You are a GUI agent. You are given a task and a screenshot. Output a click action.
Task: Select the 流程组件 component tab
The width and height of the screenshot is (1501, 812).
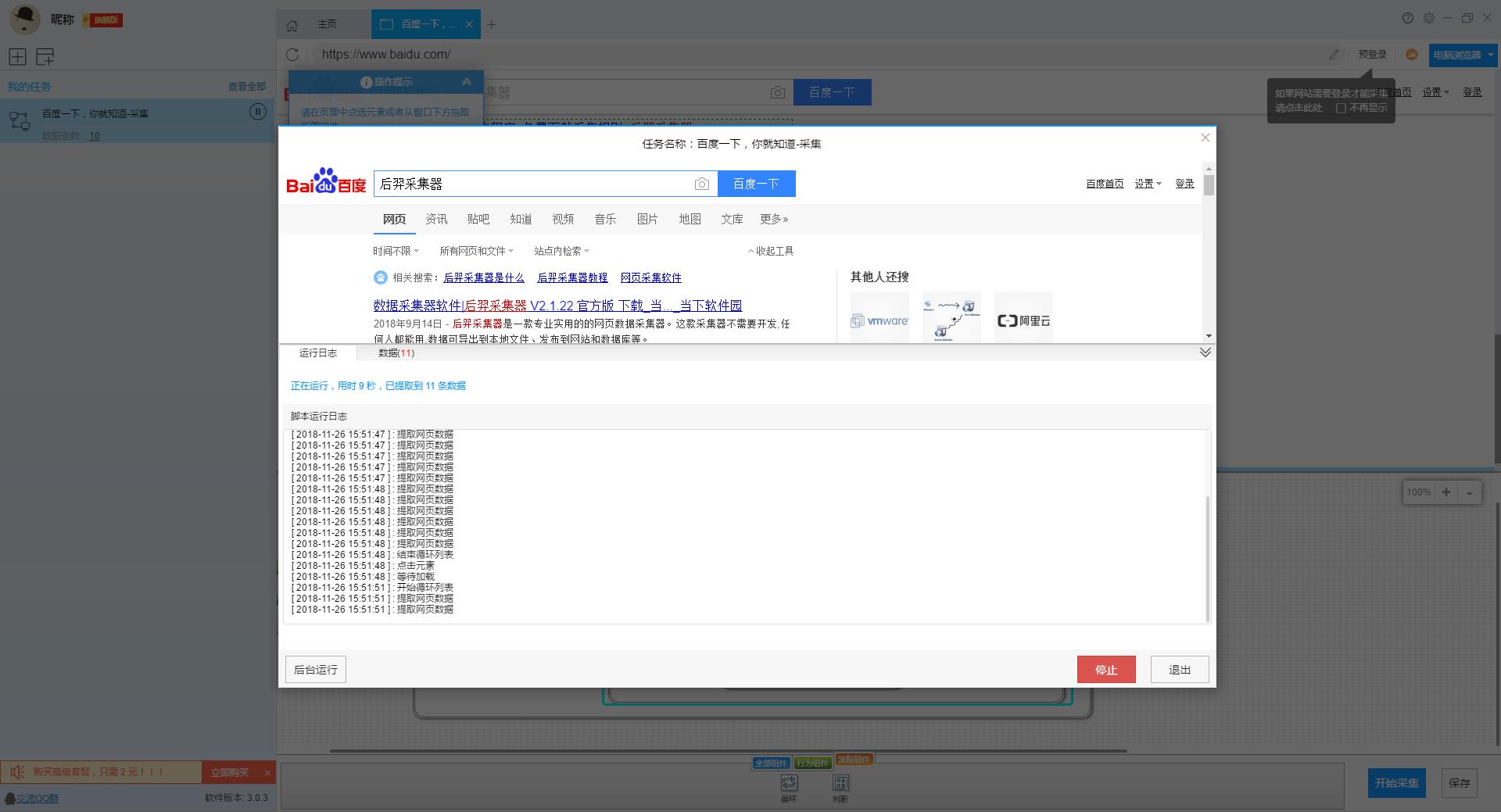tap(853, 759)
